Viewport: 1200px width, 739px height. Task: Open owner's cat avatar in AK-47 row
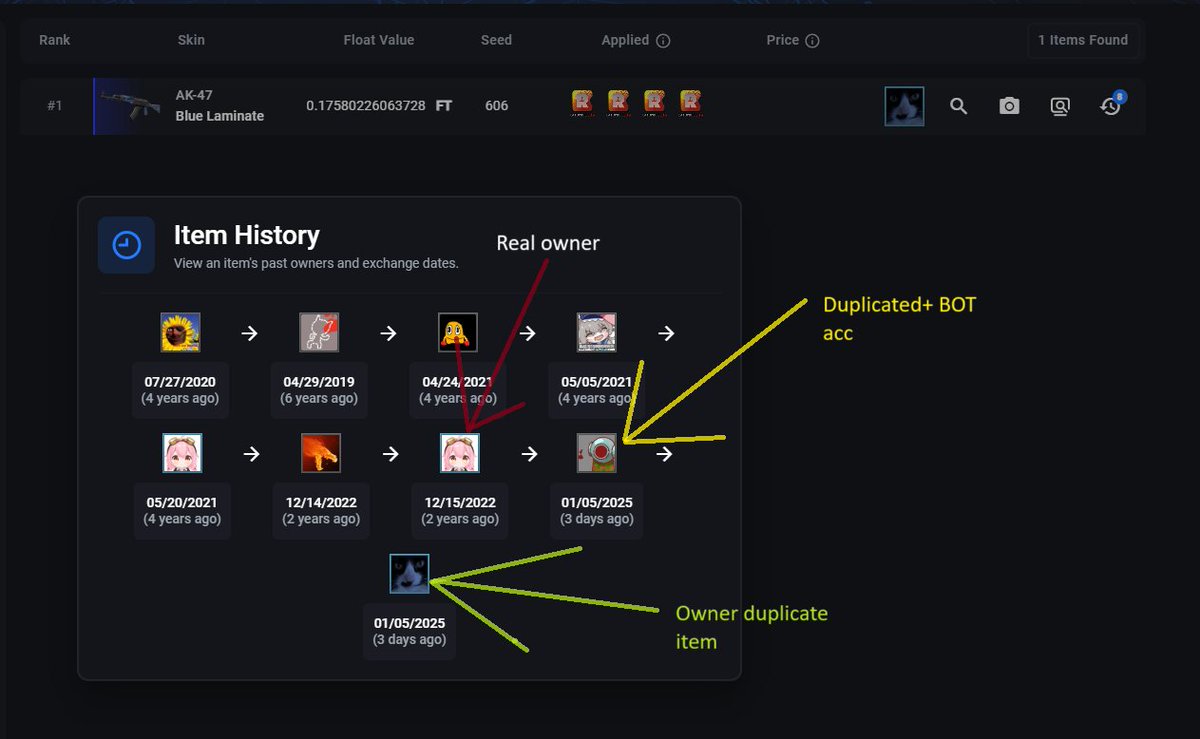(x=904, y=106)
